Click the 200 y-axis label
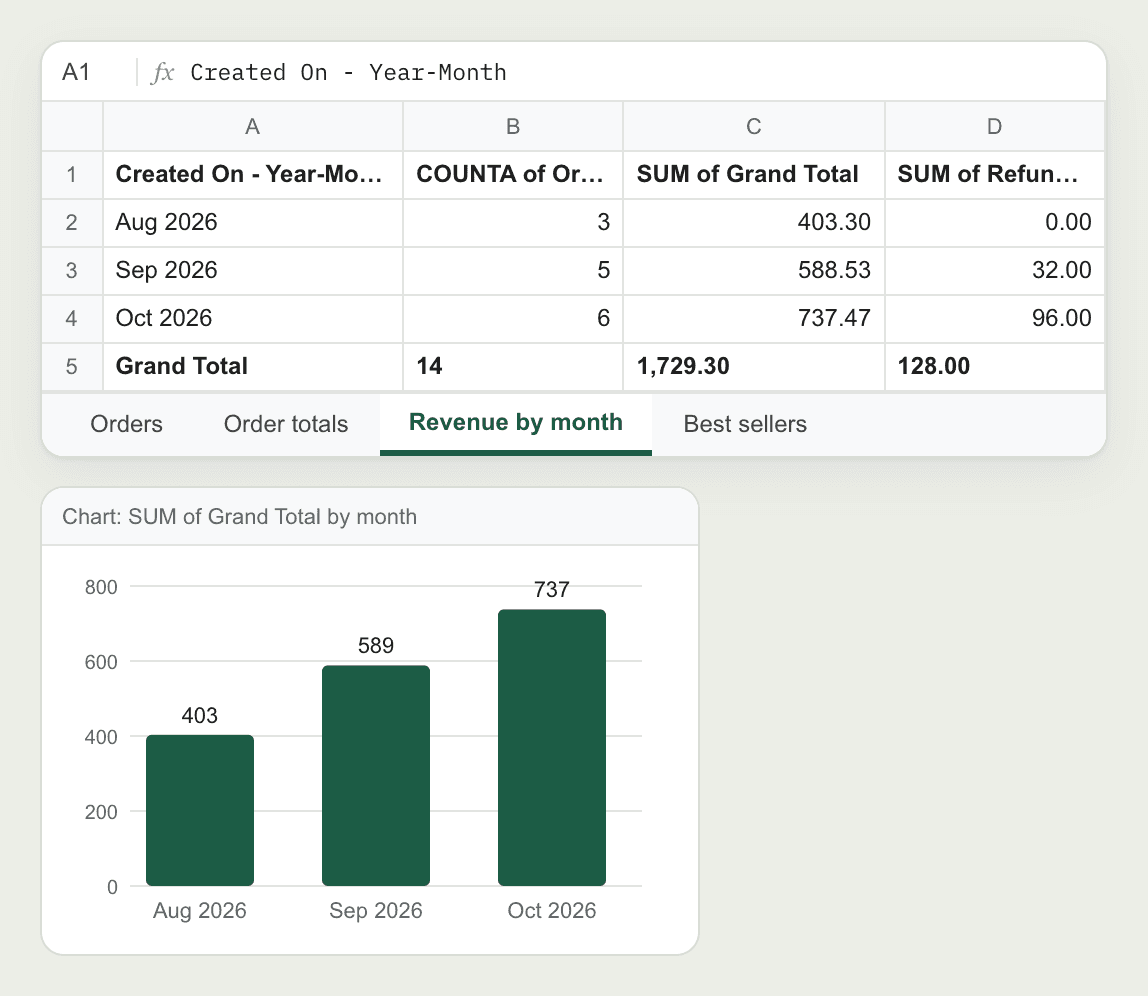 tap(101, 812)
